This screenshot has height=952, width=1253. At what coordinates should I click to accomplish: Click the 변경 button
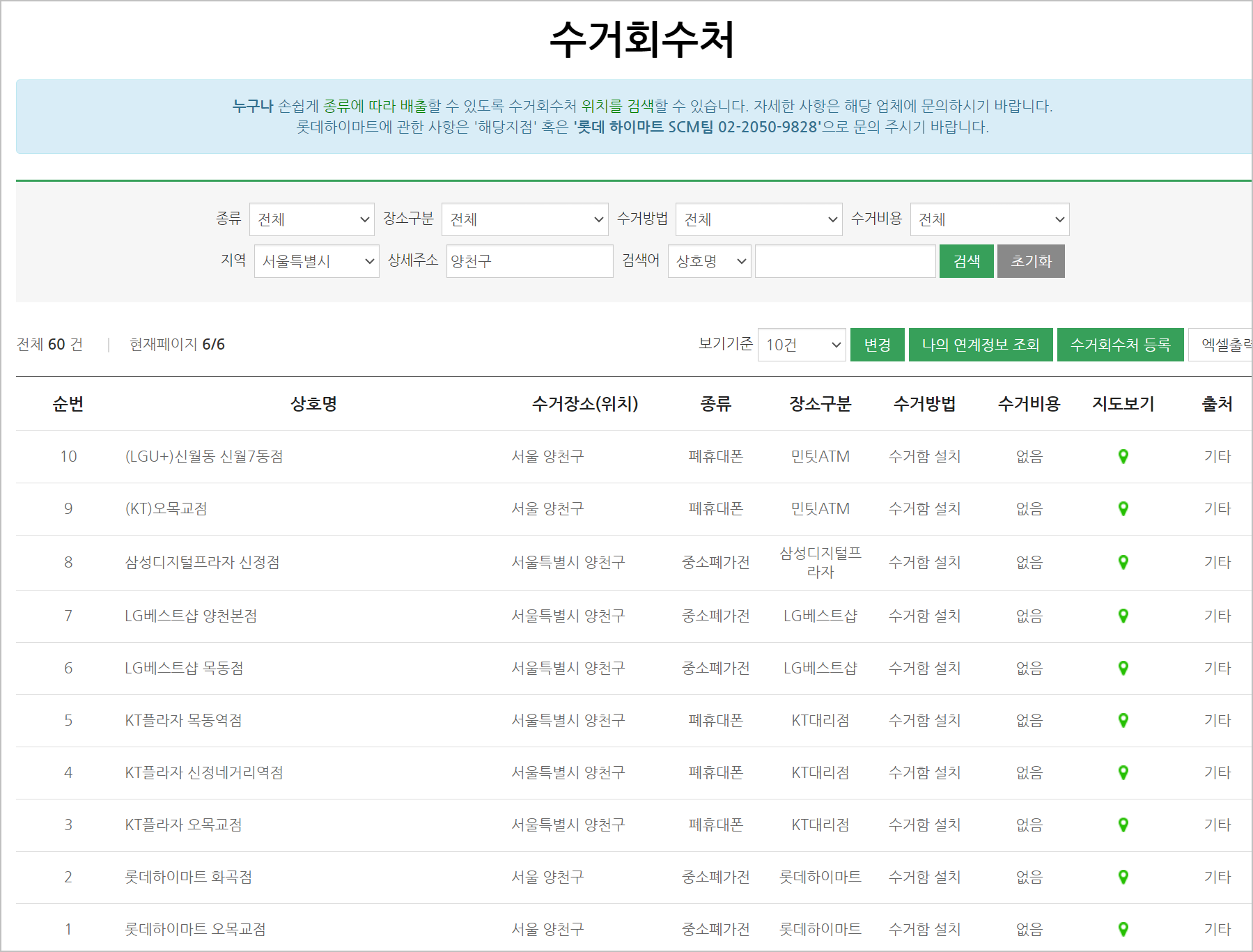point(877,345)
